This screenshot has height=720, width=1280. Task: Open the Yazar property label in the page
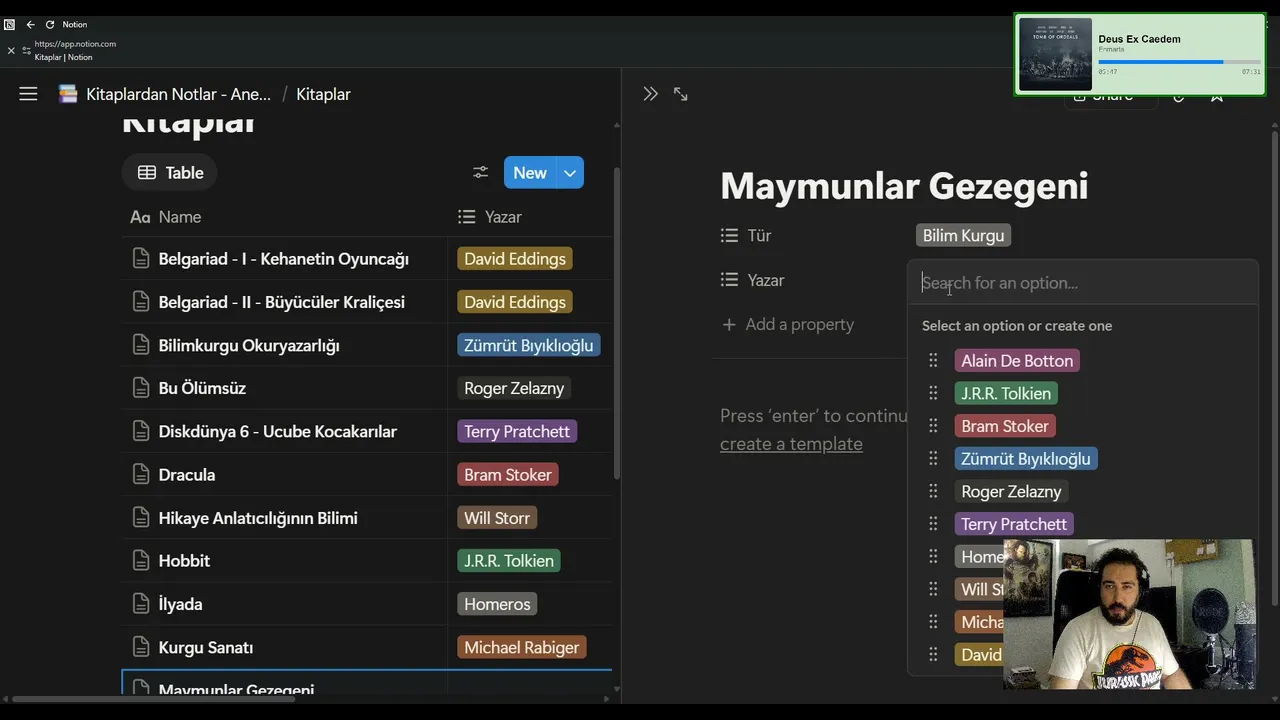click(753, 280)
